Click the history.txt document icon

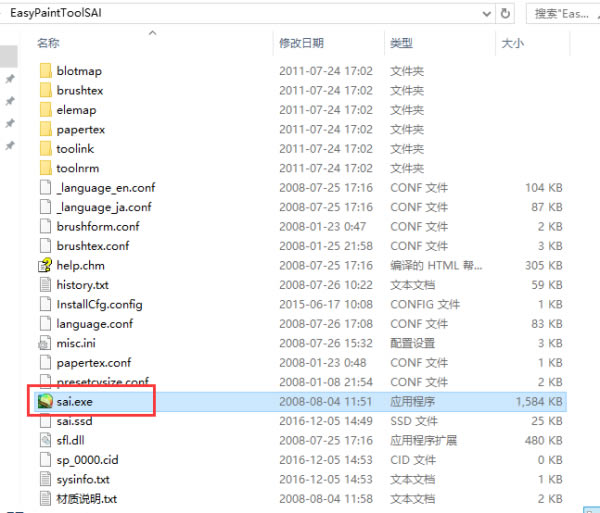click(45, 285)
